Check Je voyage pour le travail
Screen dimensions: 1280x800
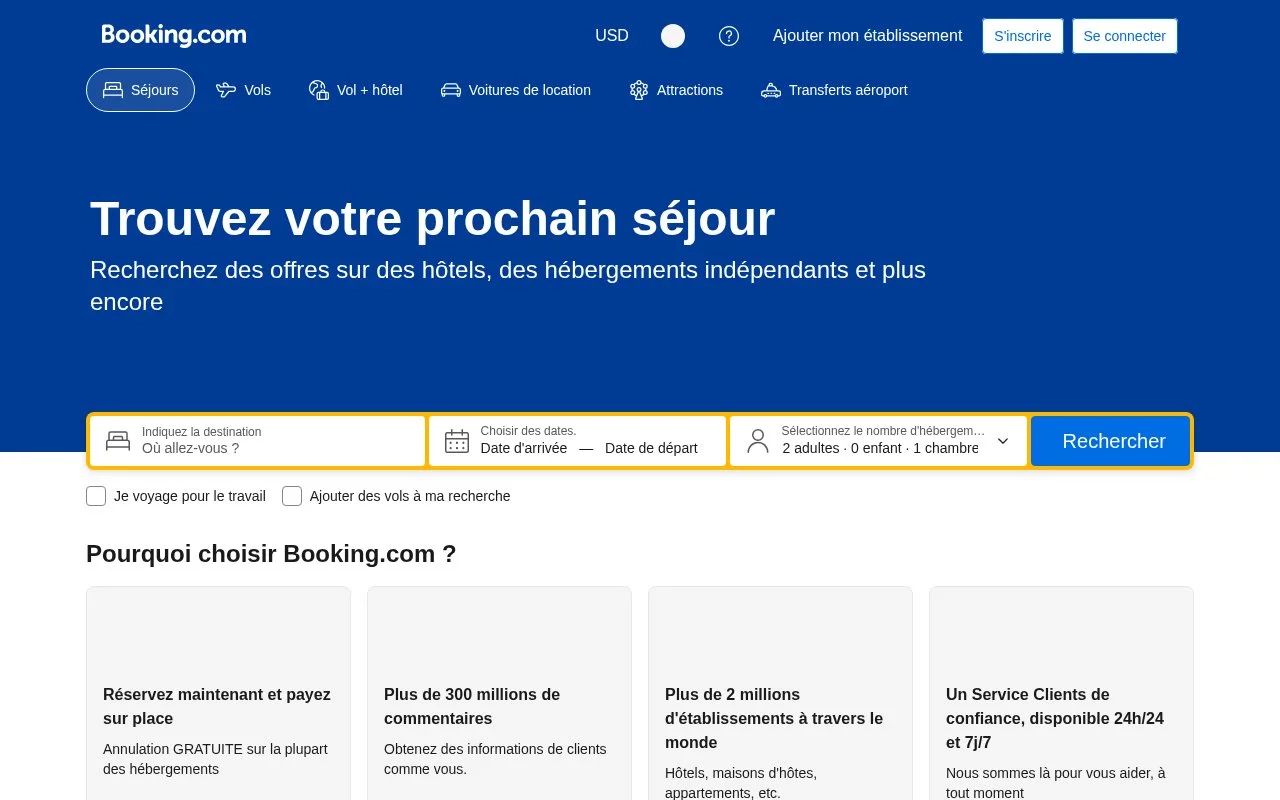click(x=96, y=496)
